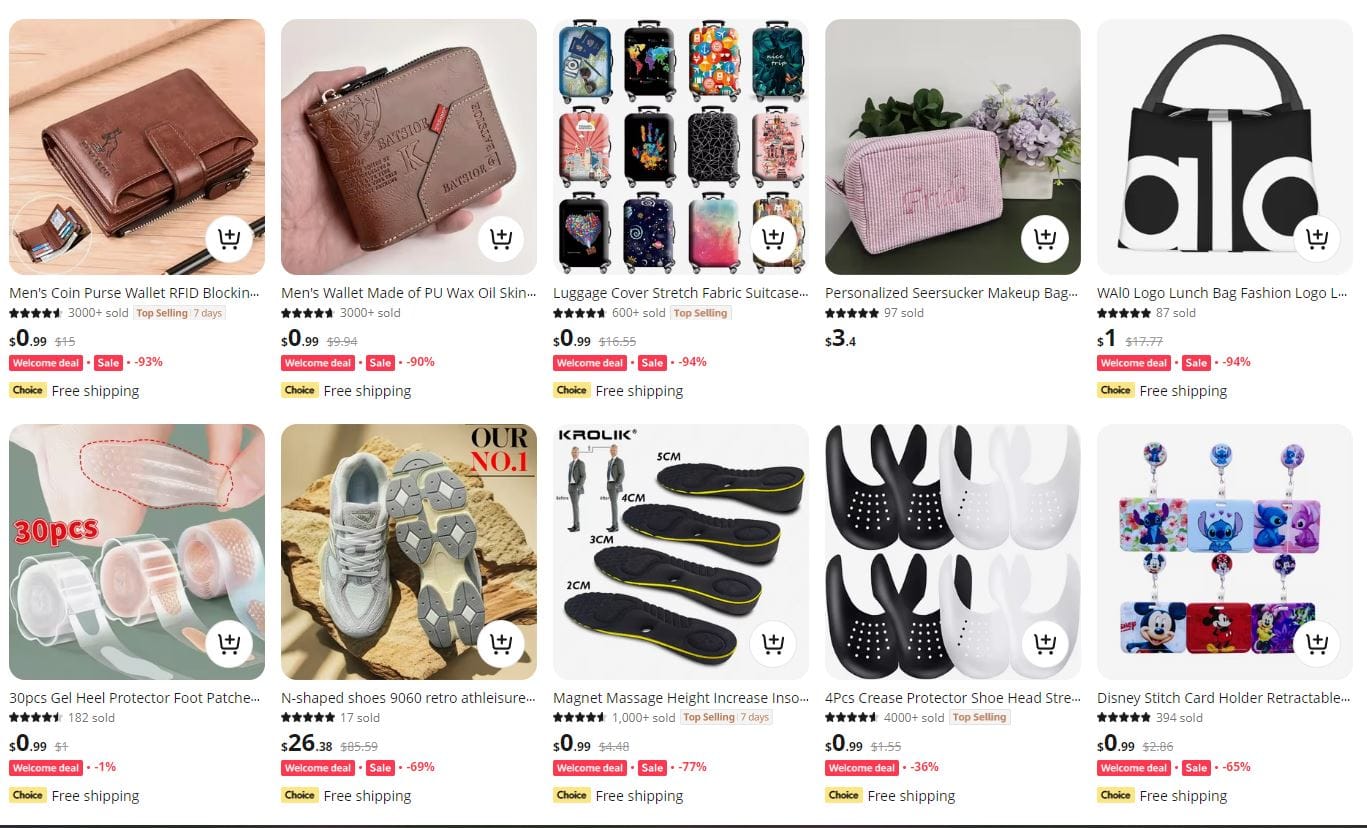The height and width of the screenshot is (828, 1367).
Task: Click the Top Selling badge on Coin Purse Wallet
Action: [162, 313]
